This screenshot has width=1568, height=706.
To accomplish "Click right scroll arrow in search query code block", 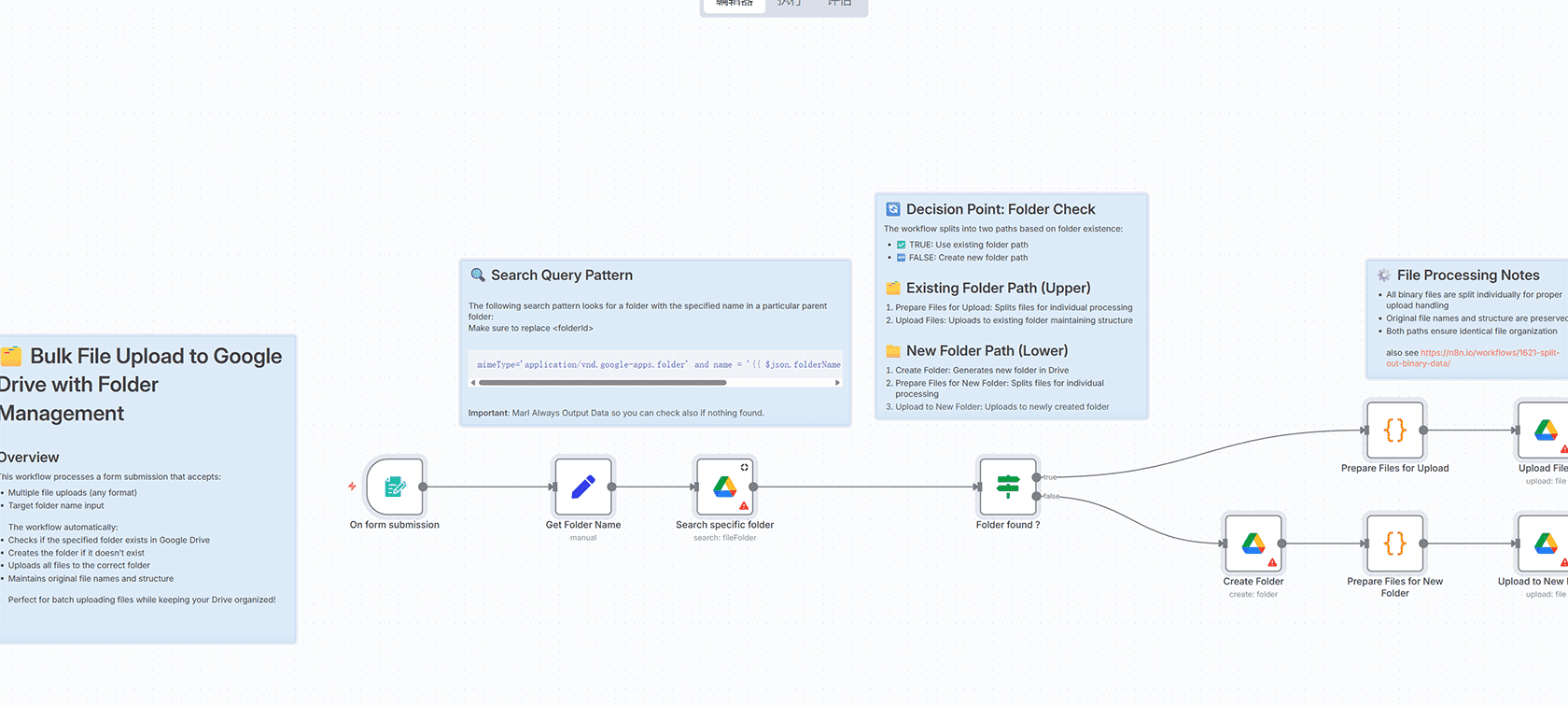I will (837, 383).
